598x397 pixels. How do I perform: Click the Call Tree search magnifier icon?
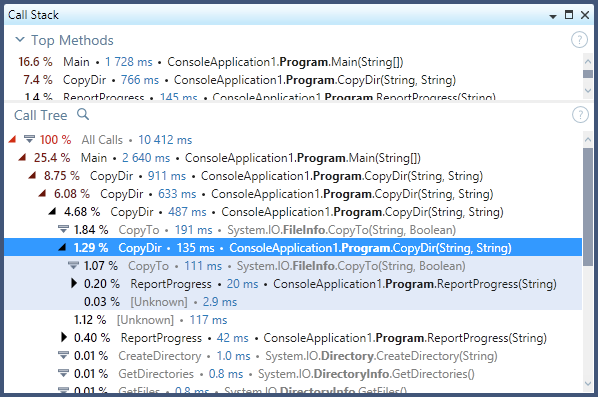(83, 114)
